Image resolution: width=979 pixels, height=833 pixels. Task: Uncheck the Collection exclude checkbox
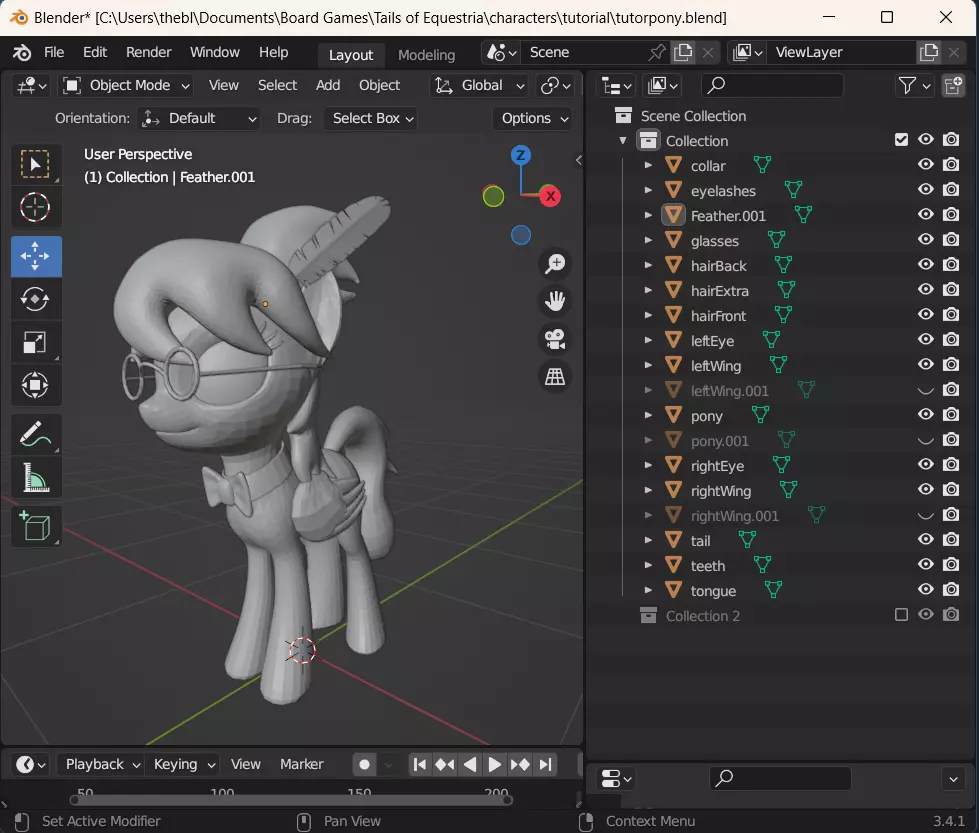[902, 140]
